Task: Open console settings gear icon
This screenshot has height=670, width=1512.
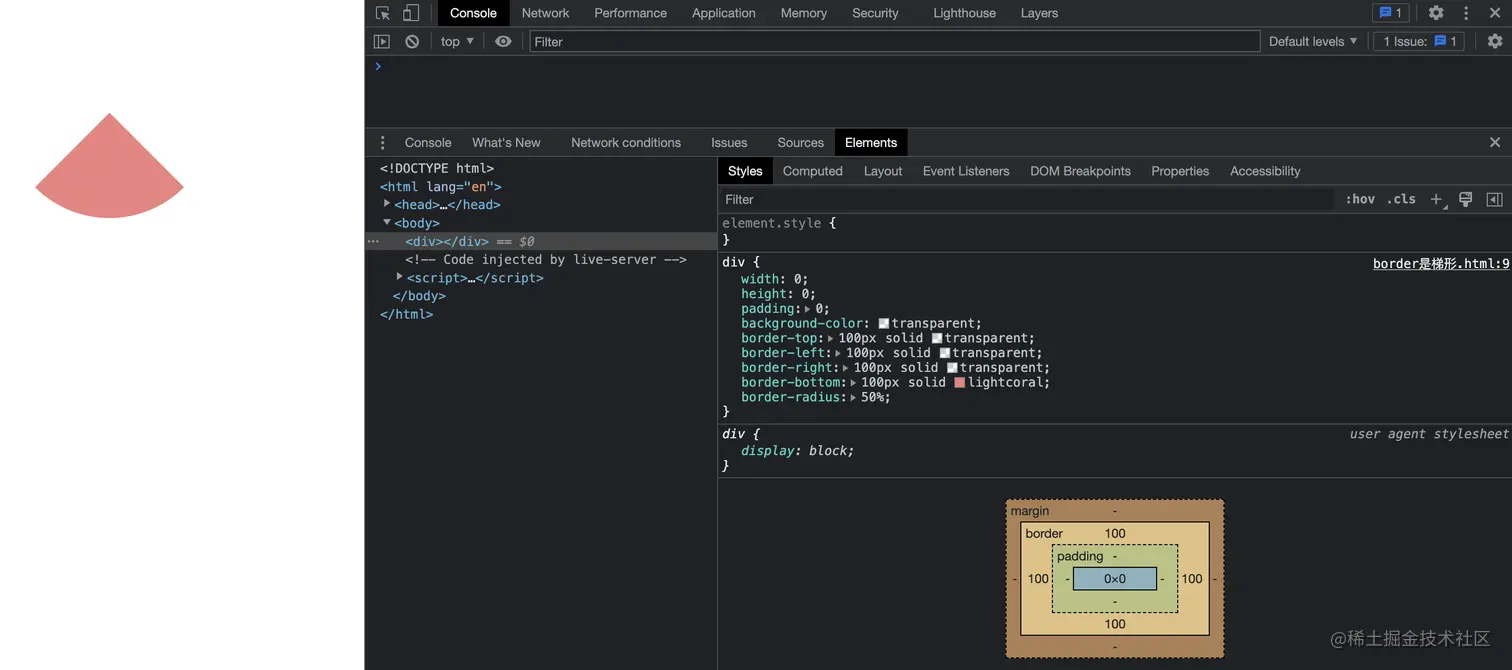Action: [1494, 41]
